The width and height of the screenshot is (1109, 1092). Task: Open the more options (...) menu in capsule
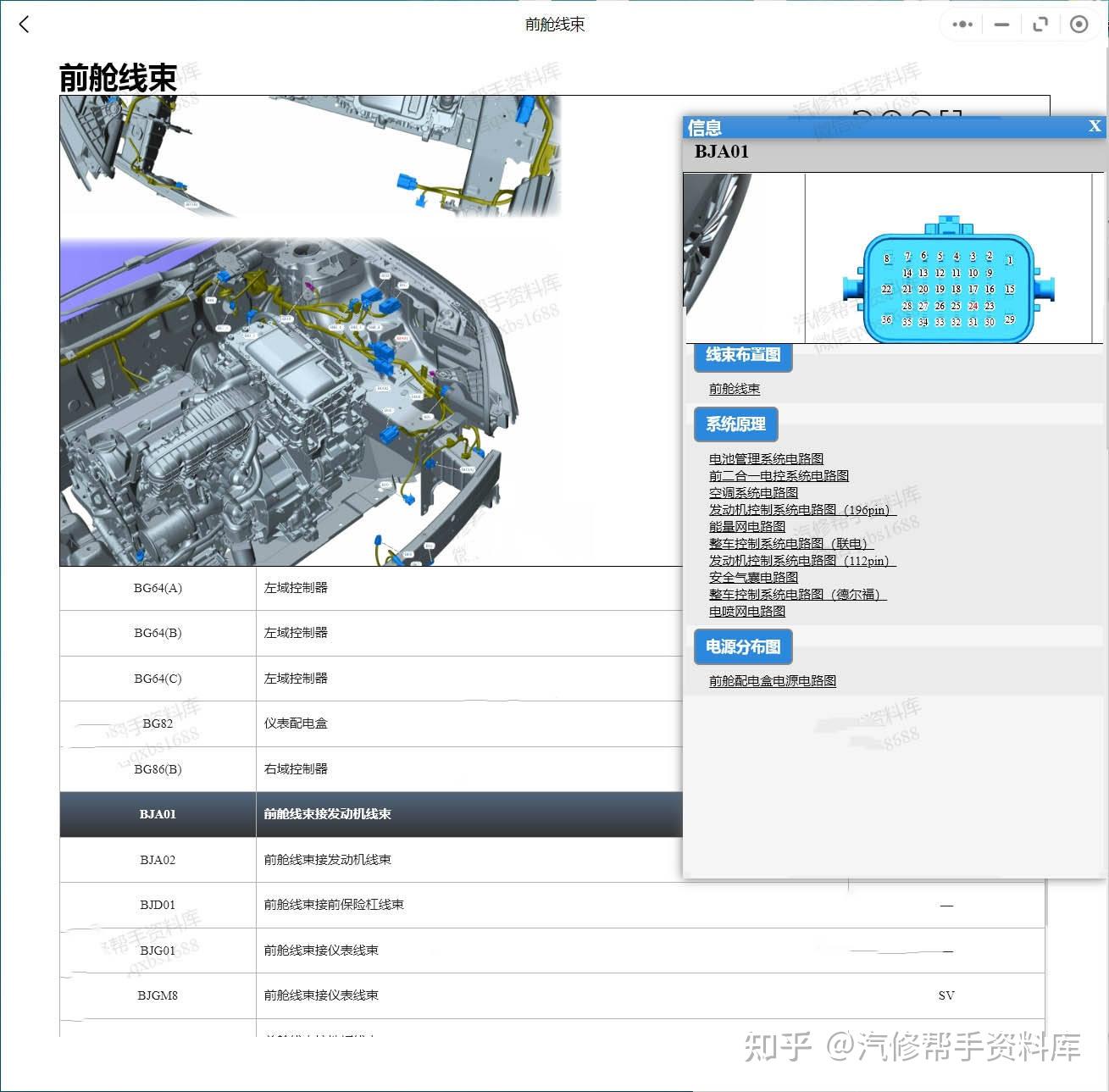[961, 25]
